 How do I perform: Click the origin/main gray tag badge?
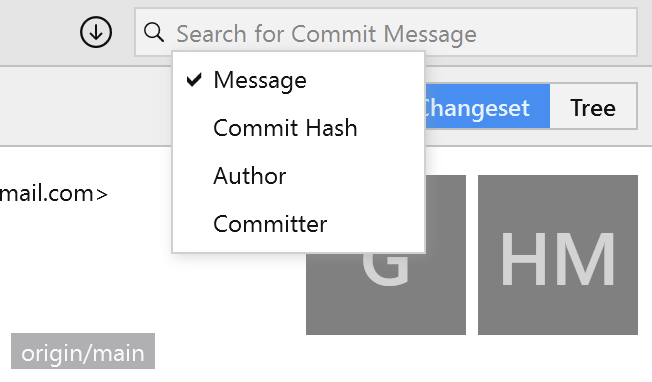83,351
